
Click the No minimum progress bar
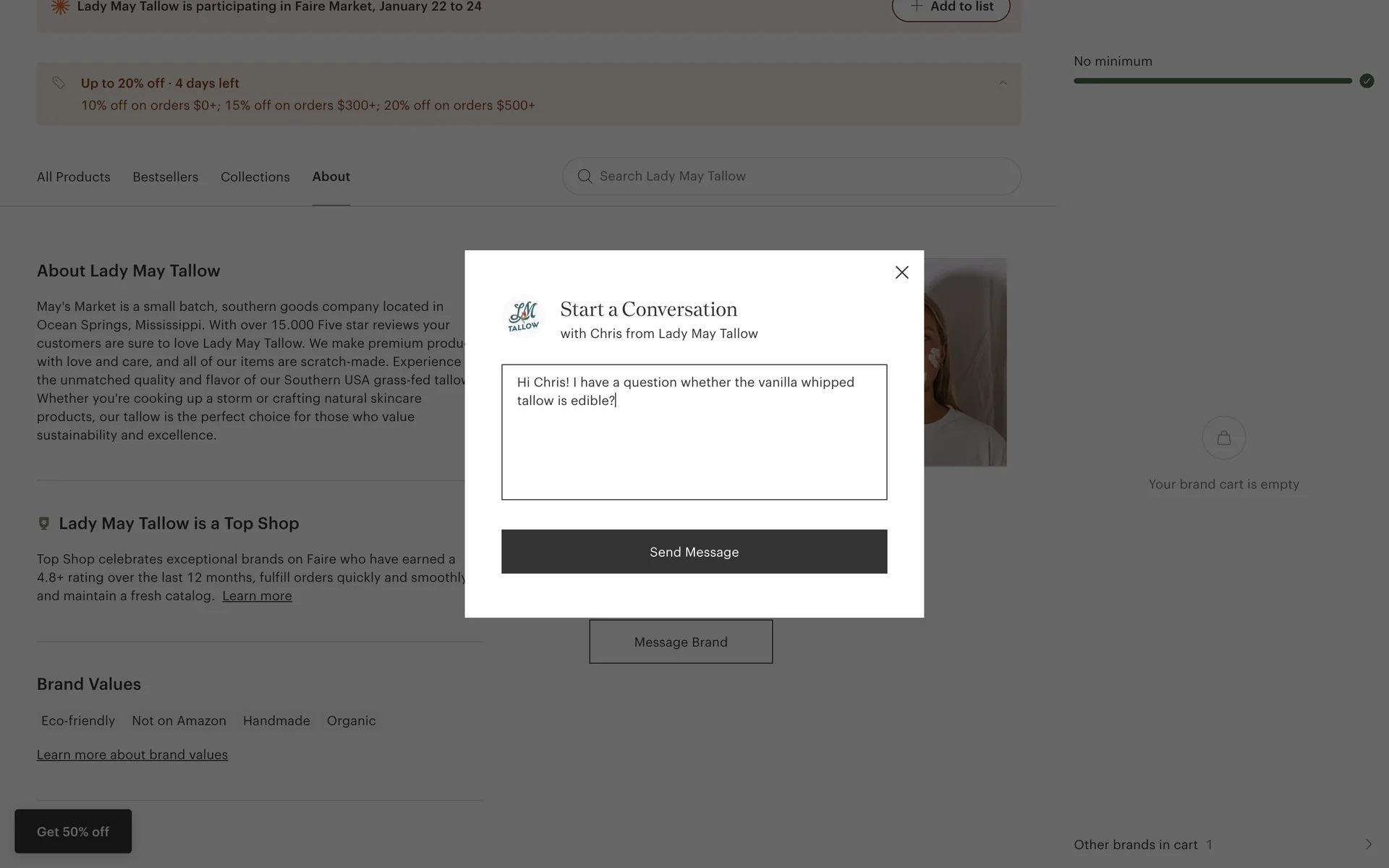click(1212, 81)
